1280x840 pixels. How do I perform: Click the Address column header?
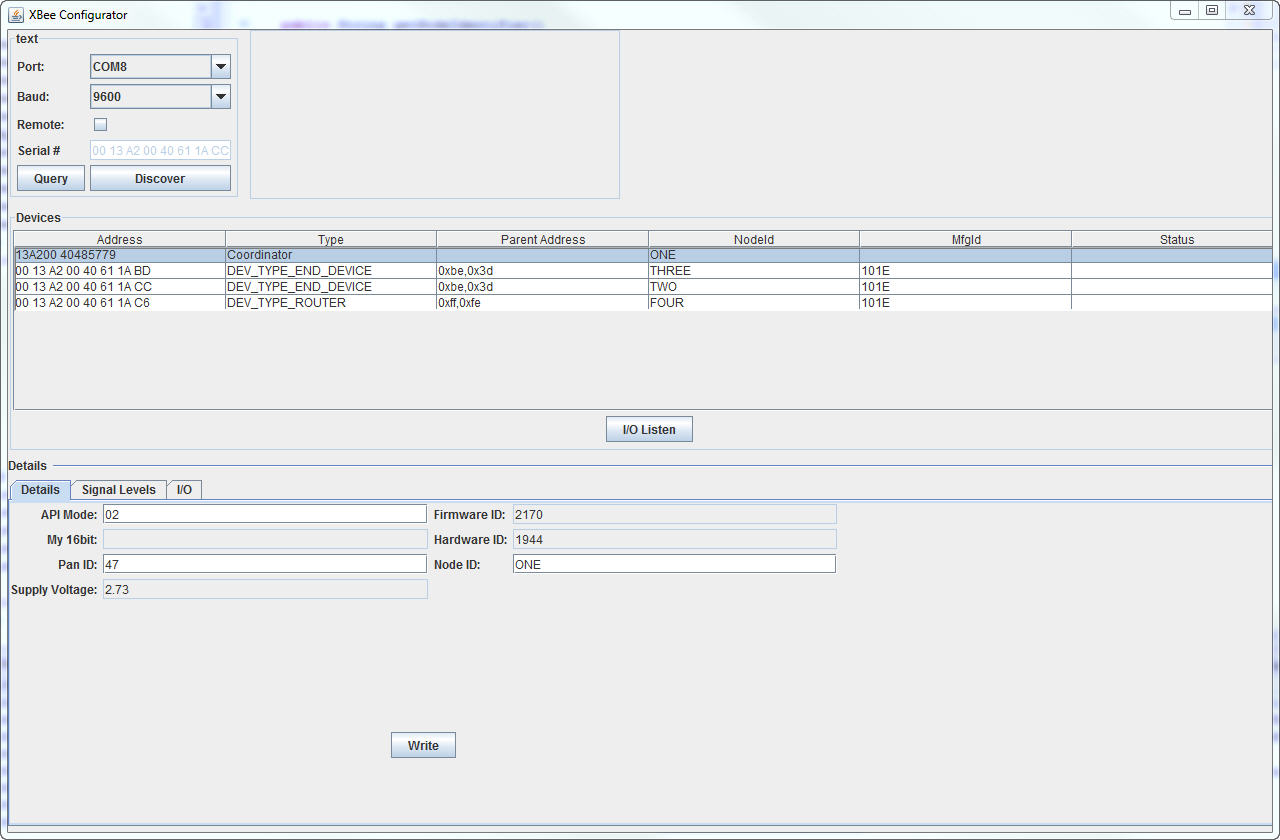click(x=119, y=240)
